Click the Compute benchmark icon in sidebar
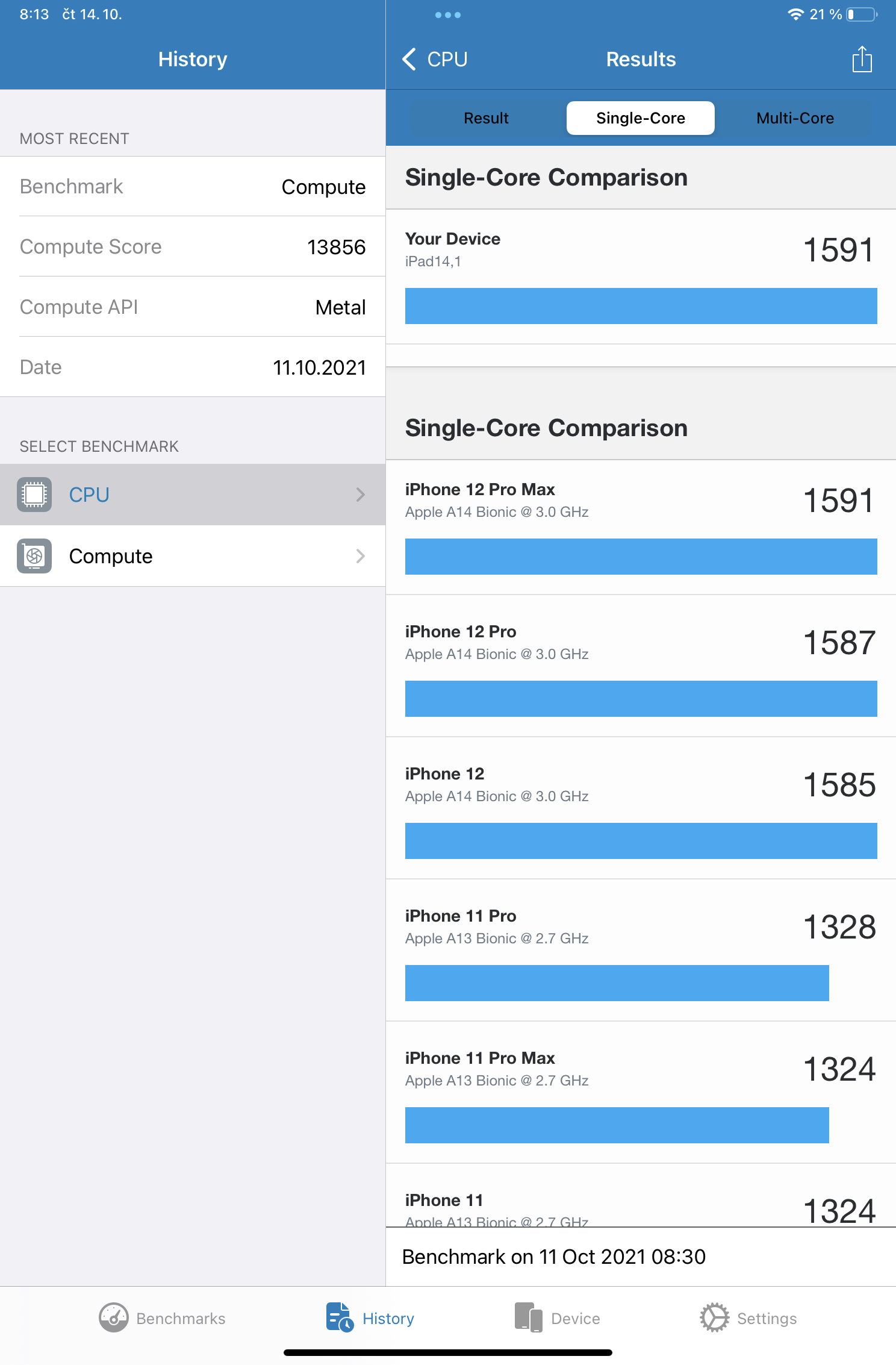Screen dimensions: 896x1365 coord(35,555)
